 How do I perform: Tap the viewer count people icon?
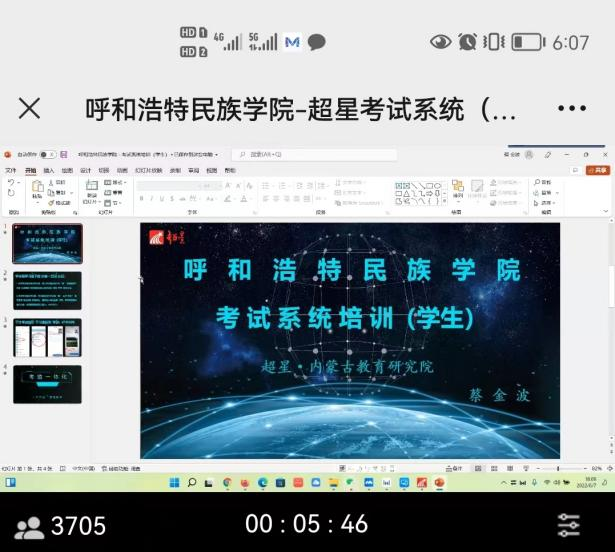click(x=29, y=525)
